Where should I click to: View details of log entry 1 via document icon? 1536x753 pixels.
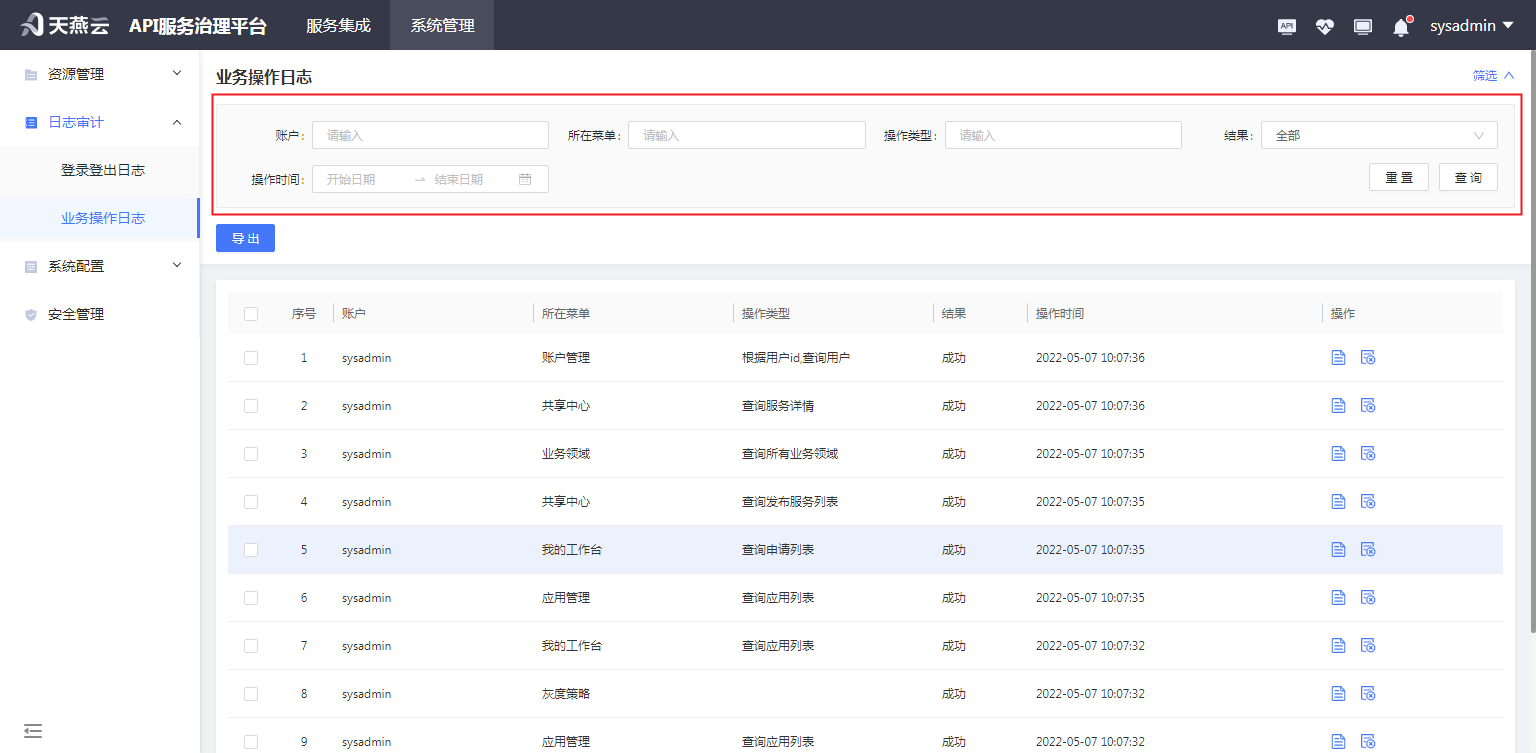[x=1338, y=357]
